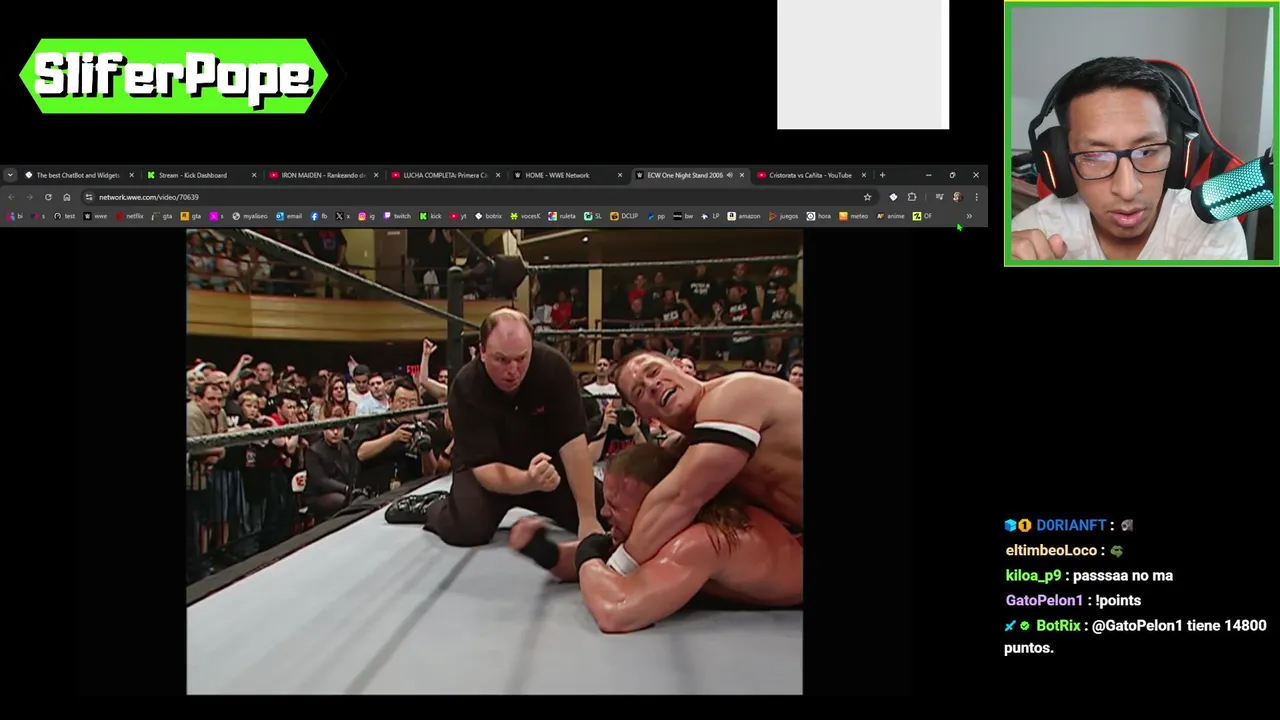Go forward to next page
This screenshot has width=1280, height=720.
pos(29,197)
